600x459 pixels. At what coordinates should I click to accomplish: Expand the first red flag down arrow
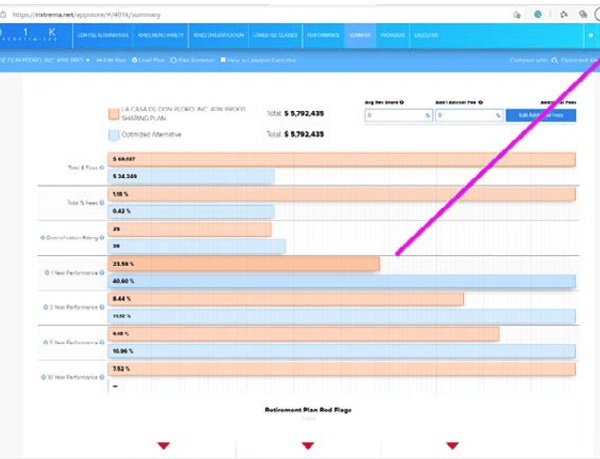click(164, 445)
